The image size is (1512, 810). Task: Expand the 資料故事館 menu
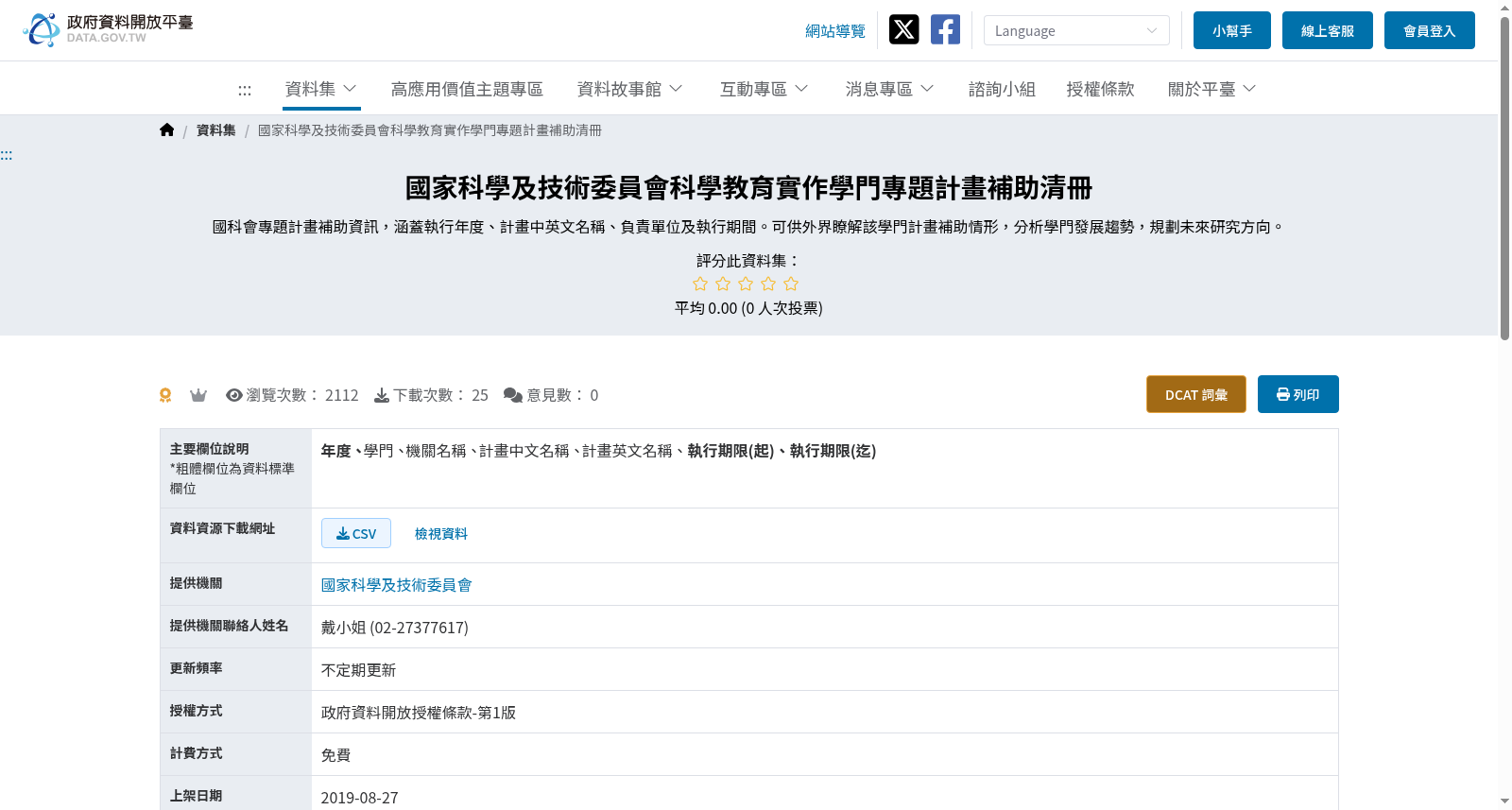pos(629,89)
